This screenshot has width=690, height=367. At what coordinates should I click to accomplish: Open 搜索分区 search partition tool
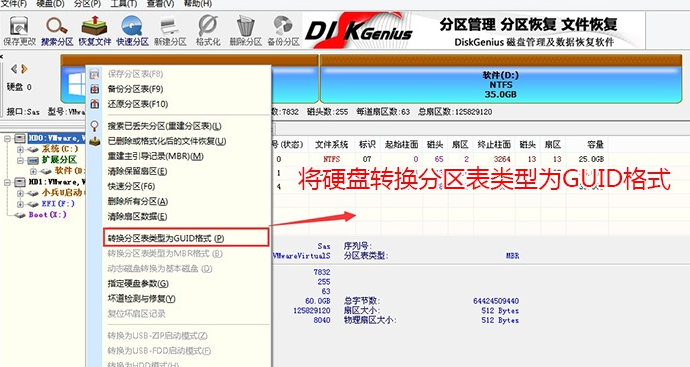pyautogui.click(x=57, y=31)
